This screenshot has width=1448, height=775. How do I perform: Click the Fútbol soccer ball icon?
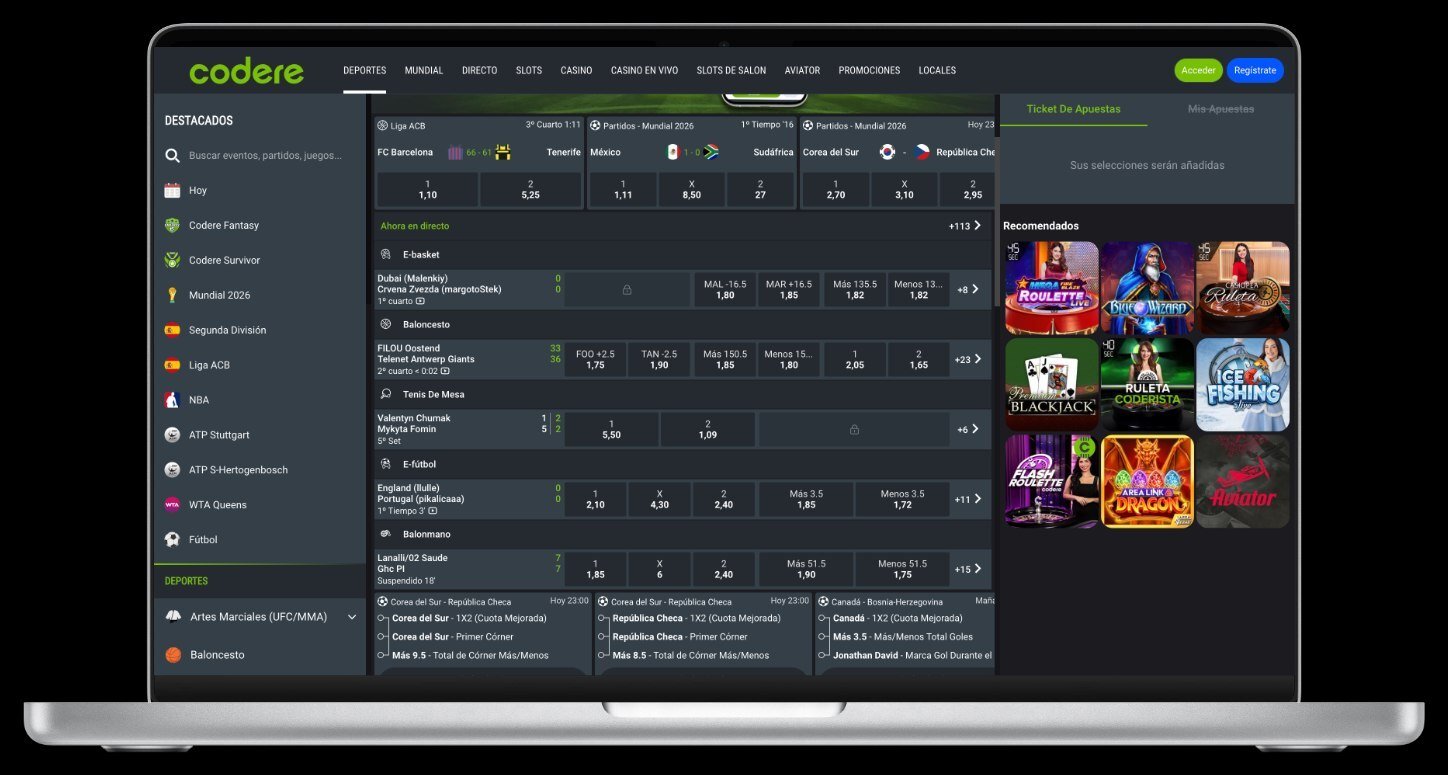point(172,540)
